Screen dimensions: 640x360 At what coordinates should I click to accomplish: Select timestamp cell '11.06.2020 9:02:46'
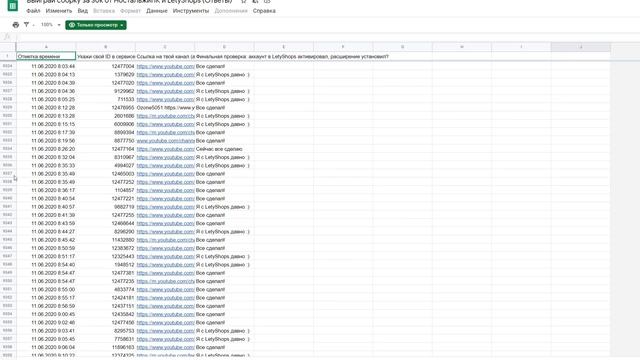[46, 322]
